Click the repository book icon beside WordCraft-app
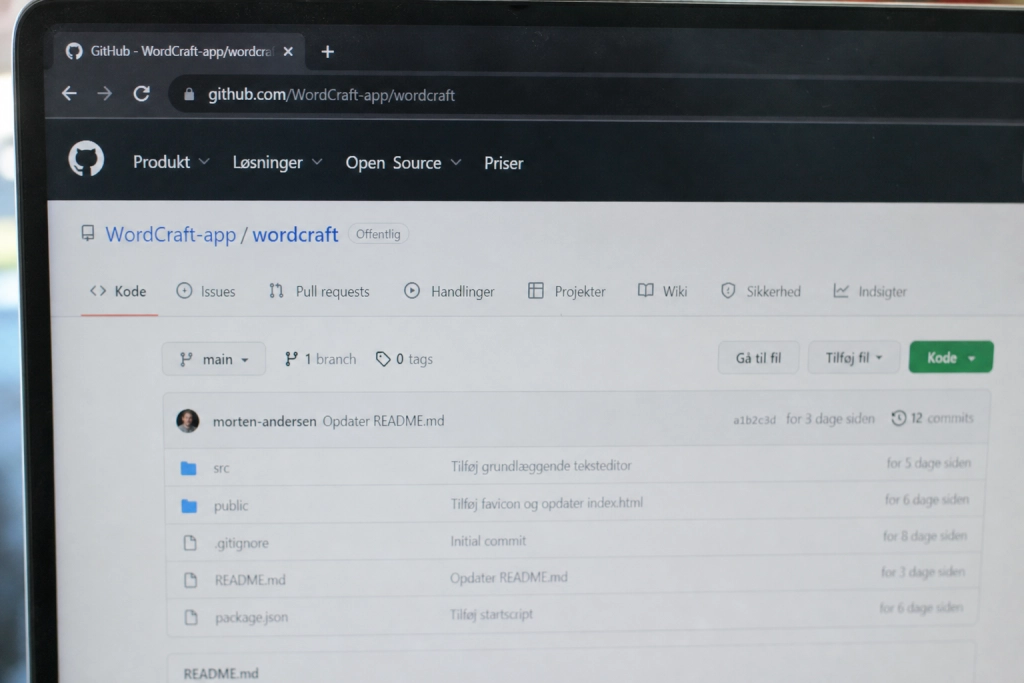 click(88, 232)
